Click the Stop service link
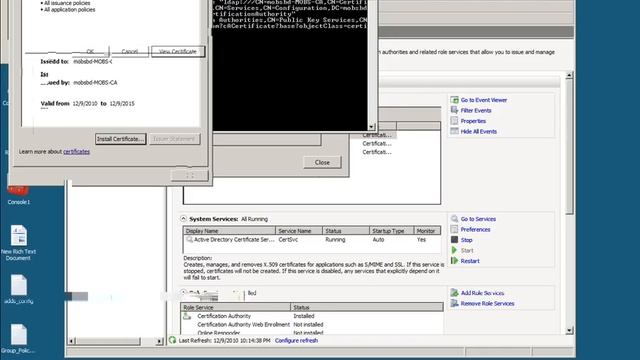The width and height of the screenshot is (640, 360). pyautogui.click(x=466, y=240)
